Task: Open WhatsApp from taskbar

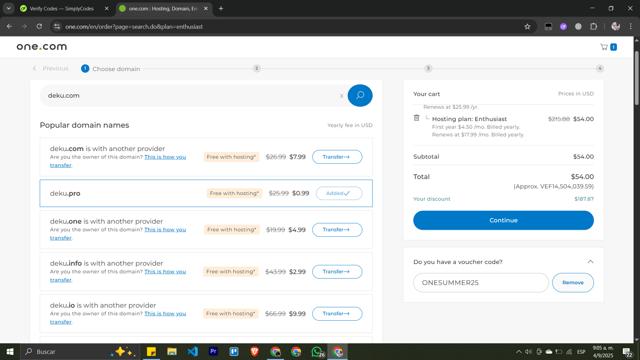Action: [x=317, y=351]
